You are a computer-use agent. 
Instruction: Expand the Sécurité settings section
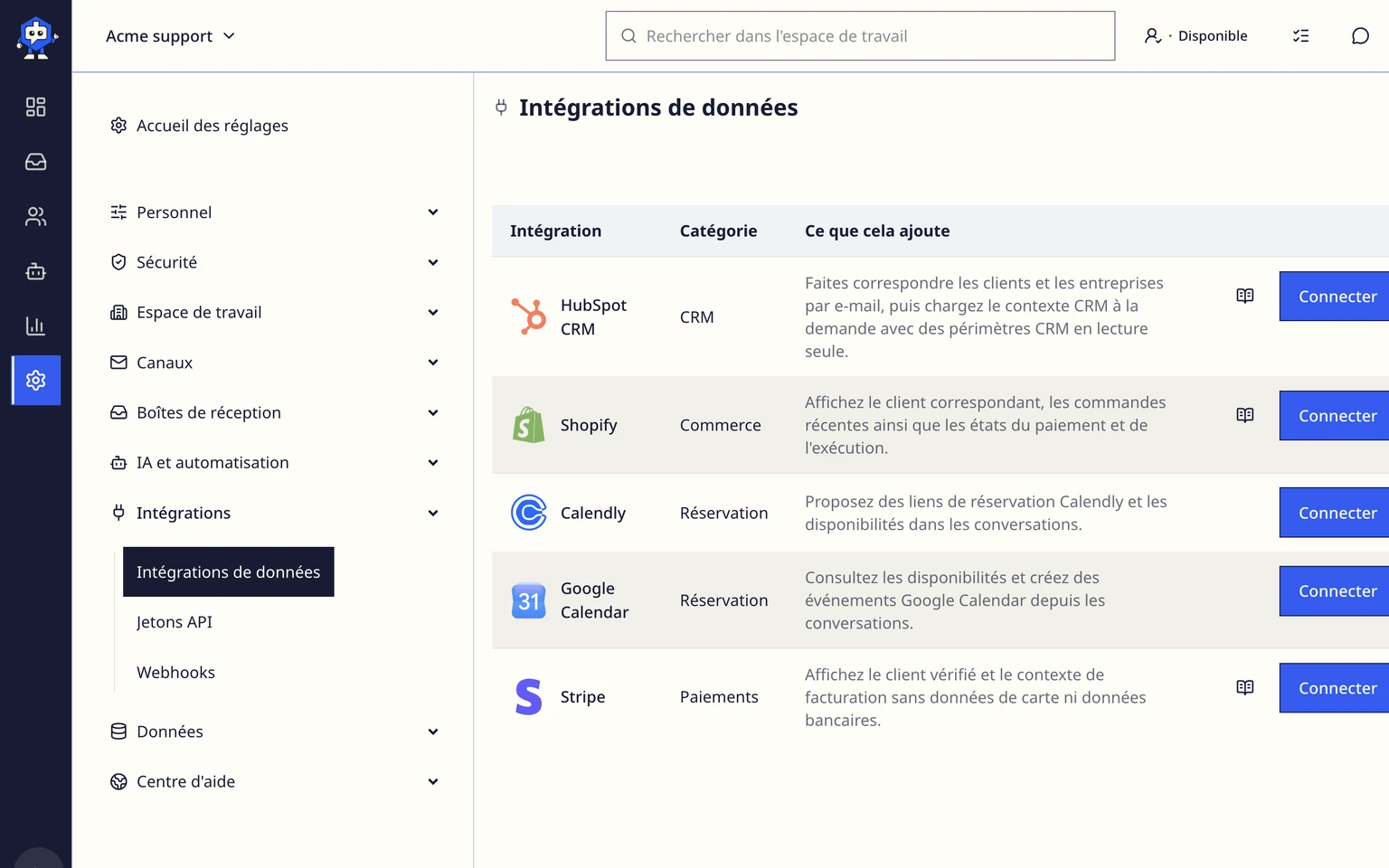pyautogui.click(x=274, y=262)
